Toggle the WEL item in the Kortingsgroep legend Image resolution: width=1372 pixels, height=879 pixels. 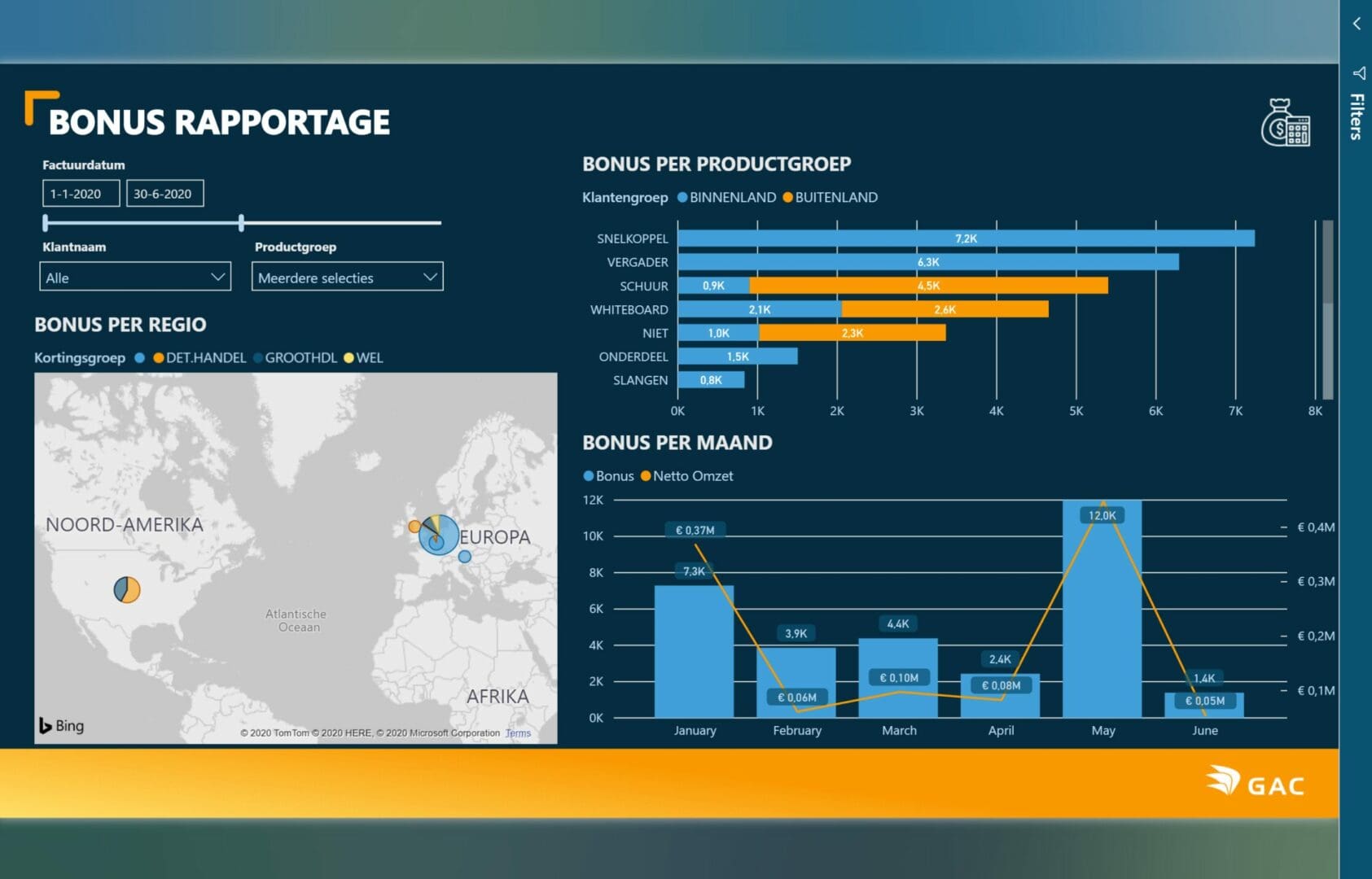(x=372, y=357)
